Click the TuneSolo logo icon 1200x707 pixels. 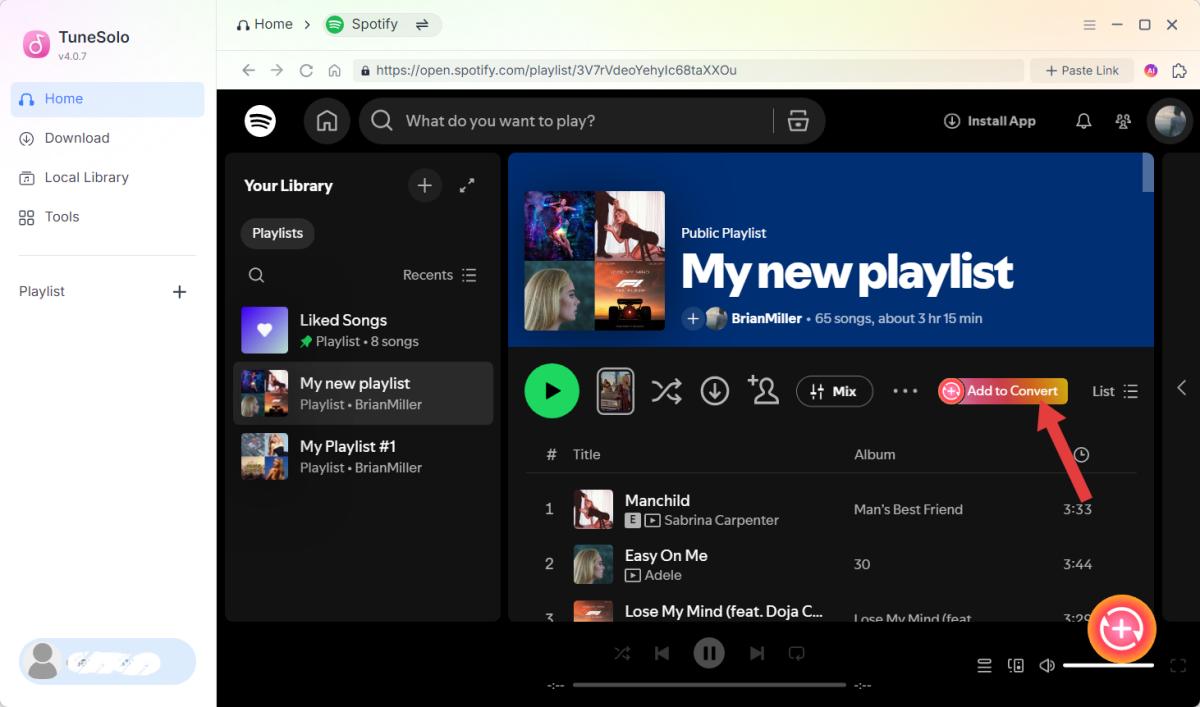pyautogui.click(x=37, y=44)
